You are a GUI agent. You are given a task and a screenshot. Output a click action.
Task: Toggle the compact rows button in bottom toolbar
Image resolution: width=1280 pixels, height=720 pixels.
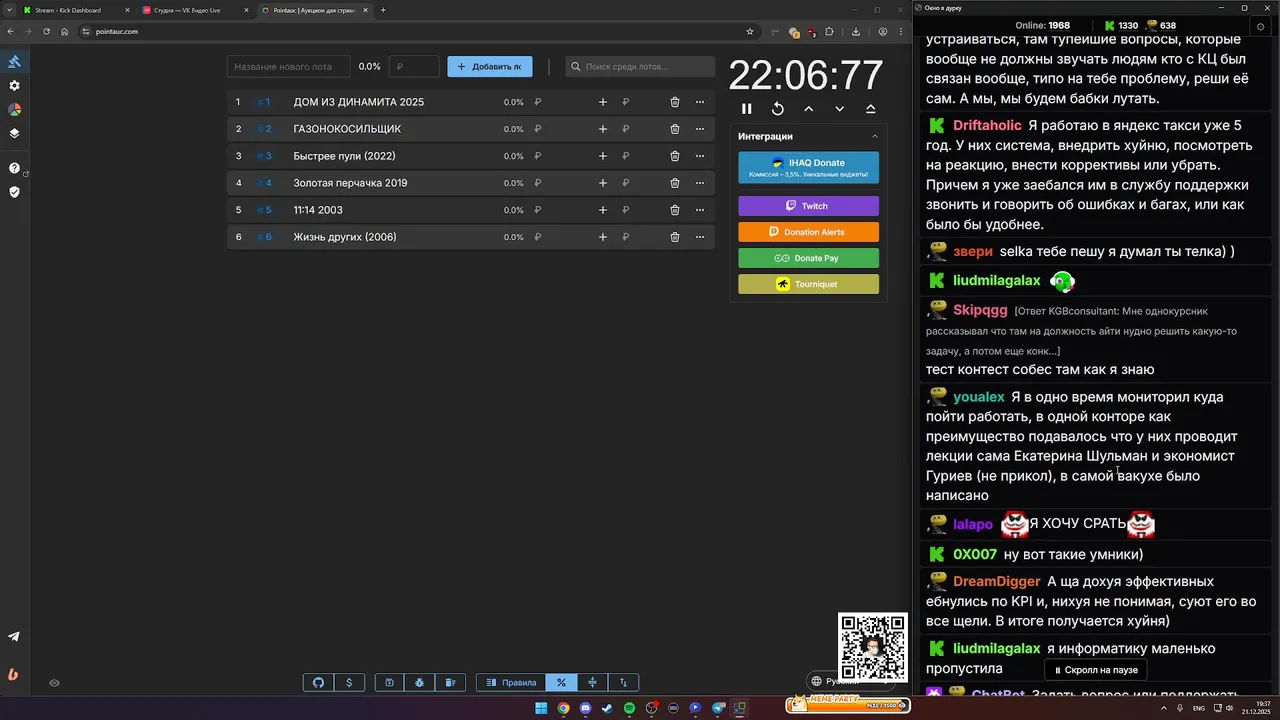tap(592, 683)
